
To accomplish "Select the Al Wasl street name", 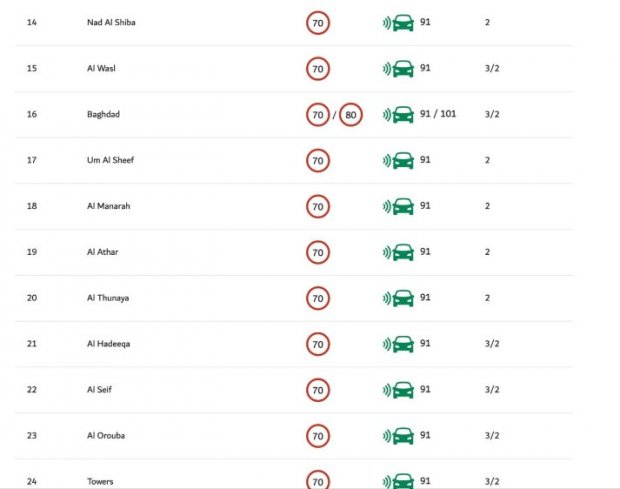I will (x=101, y=68).
